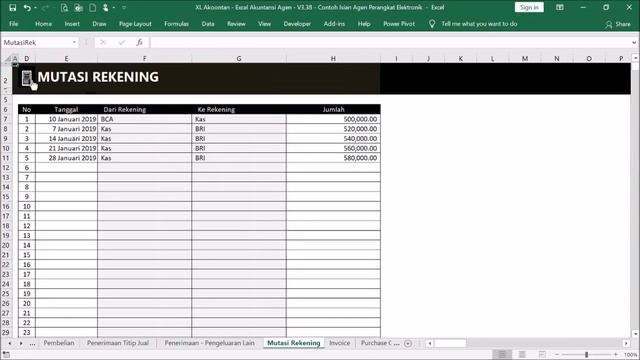Click the Name Box showing MutasiRek
Screen dimensions: 640x360
37,42
